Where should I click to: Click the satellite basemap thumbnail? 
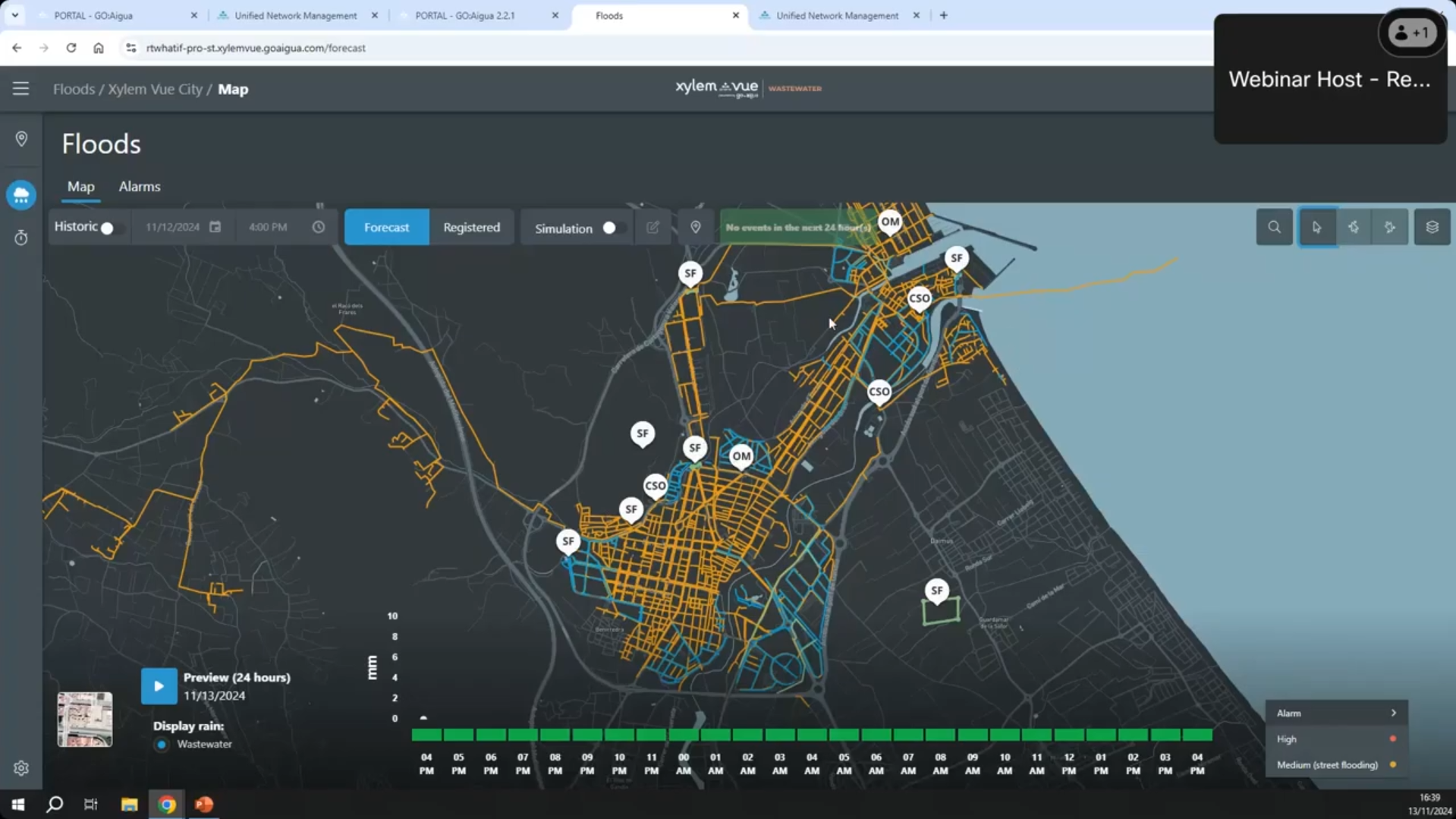pos(85,720)
